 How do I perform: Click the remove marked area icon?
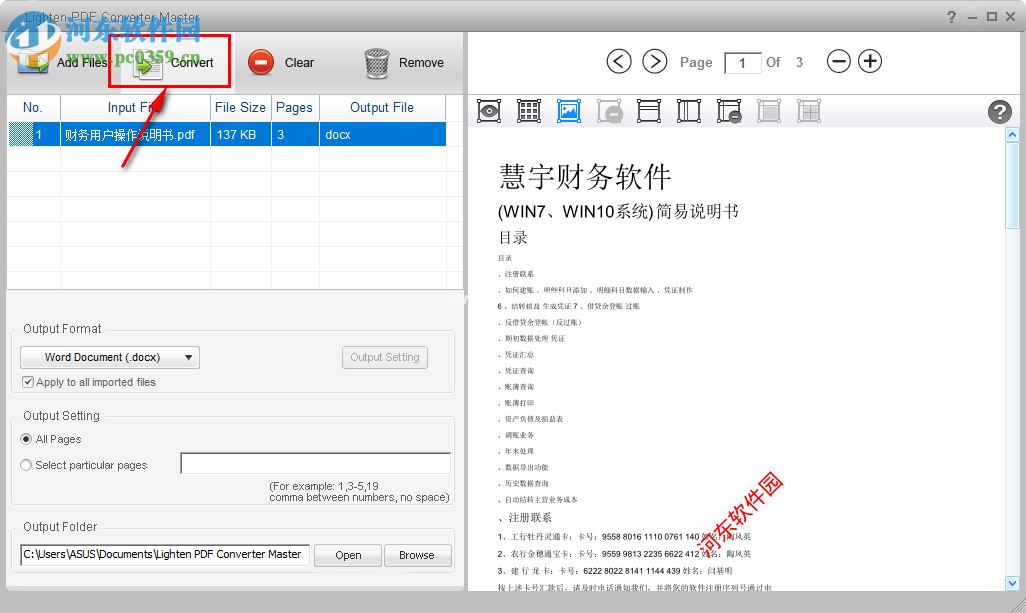[x=609, y=111]
